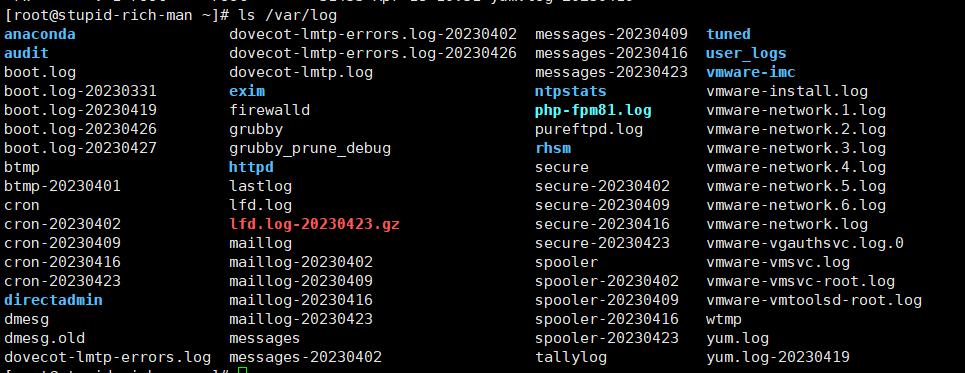Select the httpd directory entry
Image resolution: width=965 pixels, height=373 pixels.
[x=251, y=167]
